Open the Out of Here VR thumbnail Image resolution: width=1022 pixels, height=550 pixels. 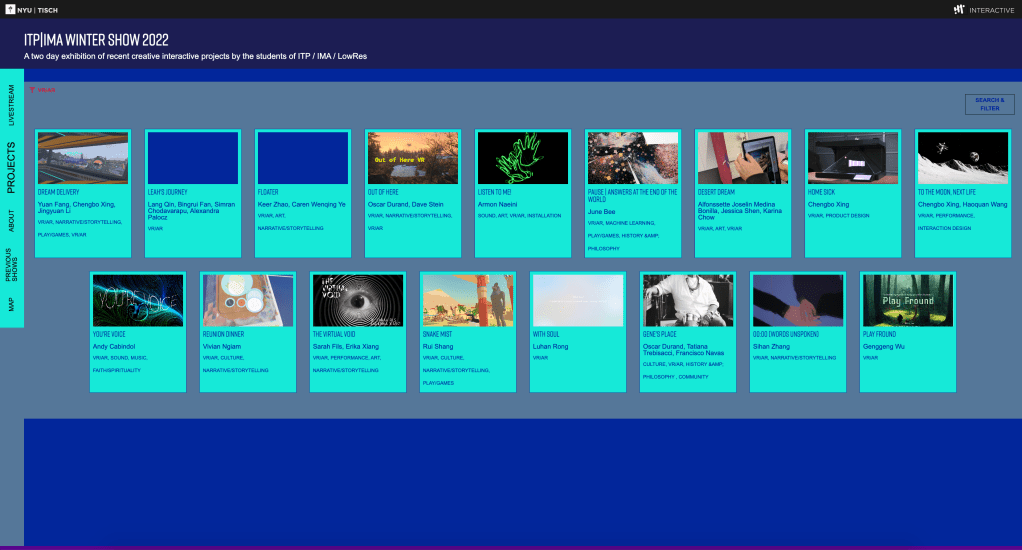pos(412,158)
